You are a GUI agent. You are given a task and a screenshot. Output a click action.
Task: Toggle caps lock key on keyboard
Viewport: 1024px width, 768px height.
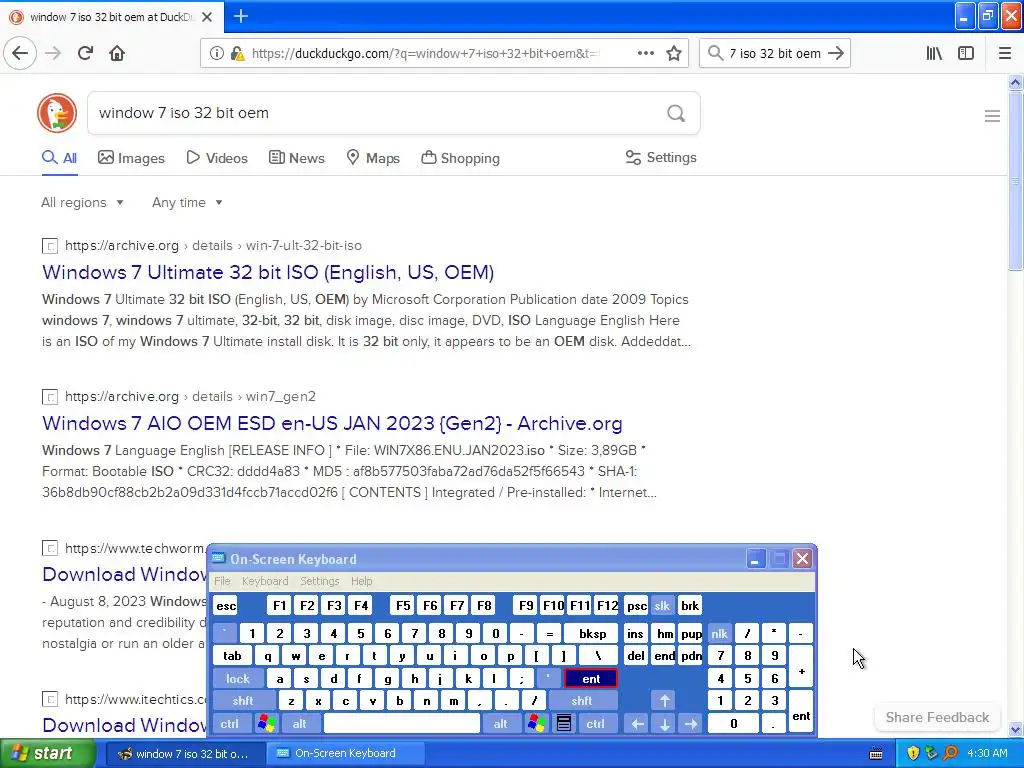coord(238,679)
